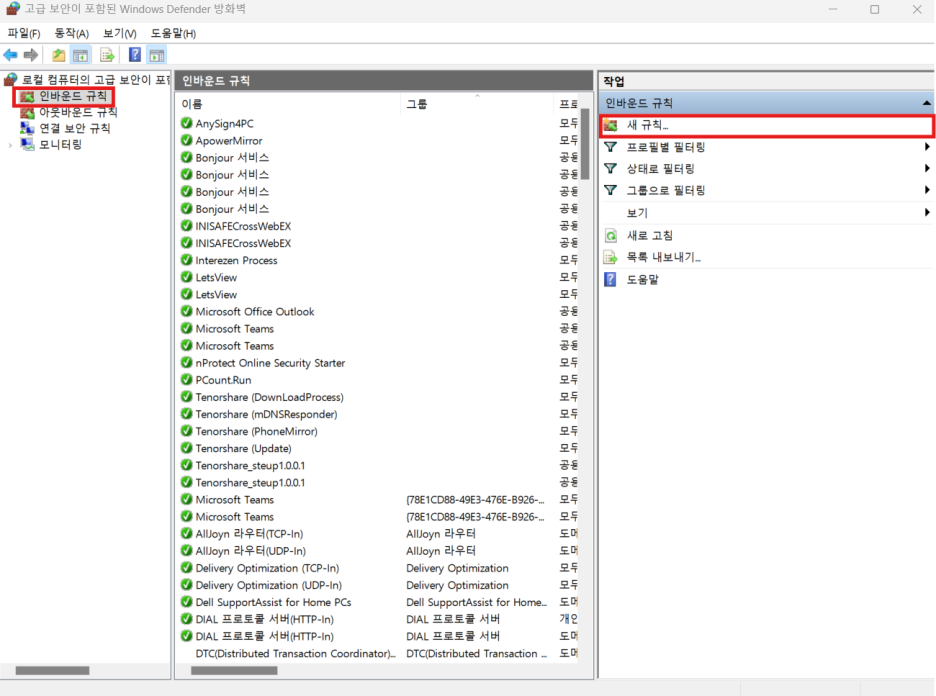The width and height of the screenshot is (936, 696).
Task: Toggle the console tree pane icon
Action: 80,56
